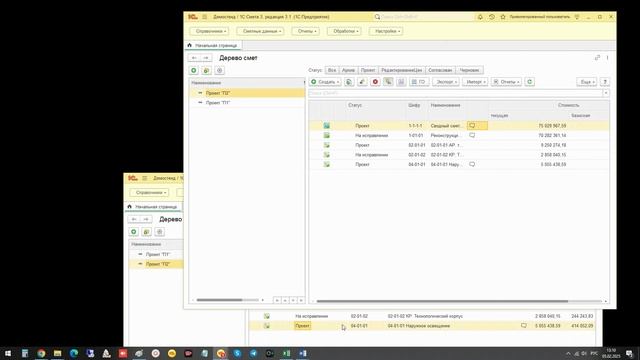This screenshot has width=640, height=360.
Task: Click the estimate icon of the 02-01-01 row
Action: coord(327,145)
